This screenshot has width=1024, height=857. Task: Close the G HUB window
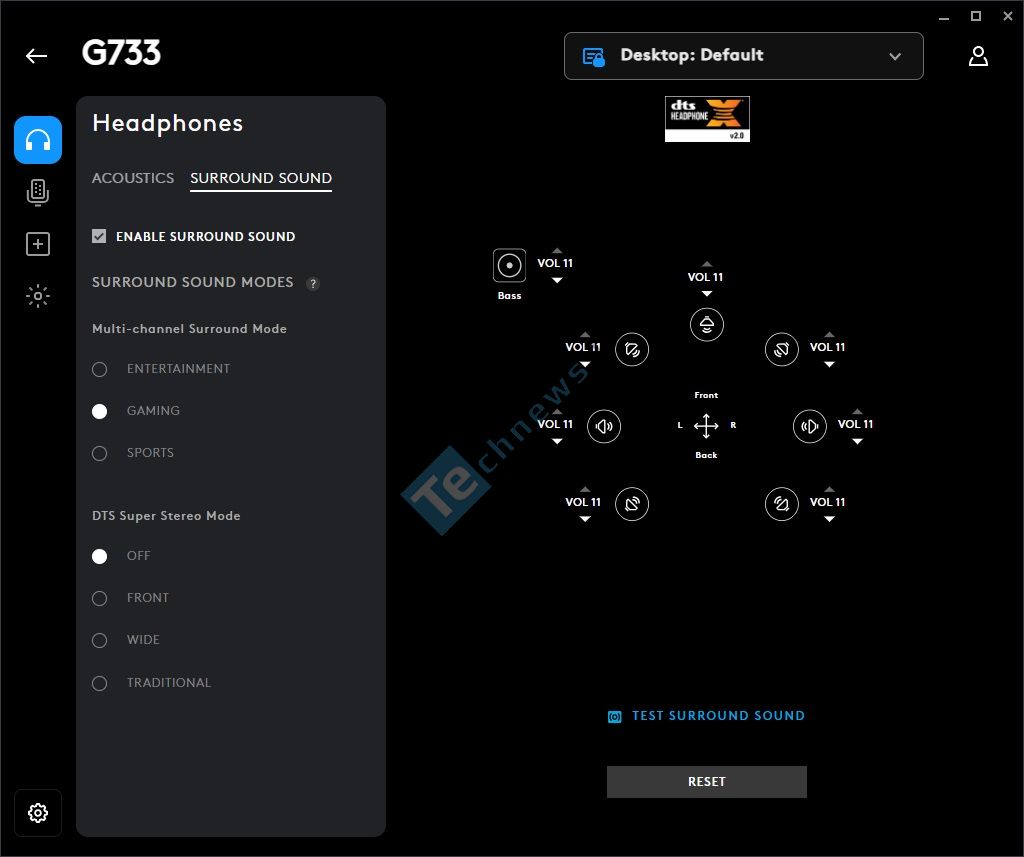(x=1008, y=16)
